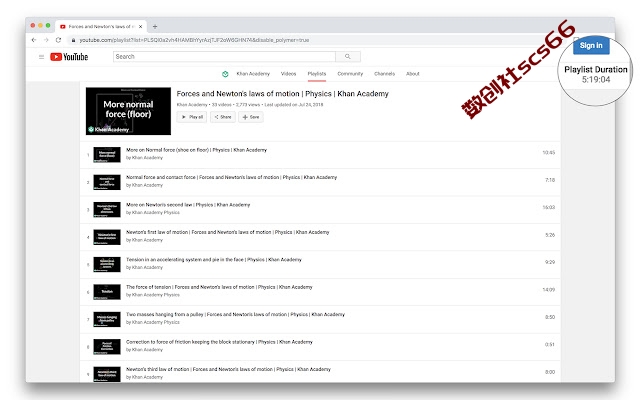Click duration 14:09 of force of tension video
Viewport: 640px width, 400px height.
549,290
